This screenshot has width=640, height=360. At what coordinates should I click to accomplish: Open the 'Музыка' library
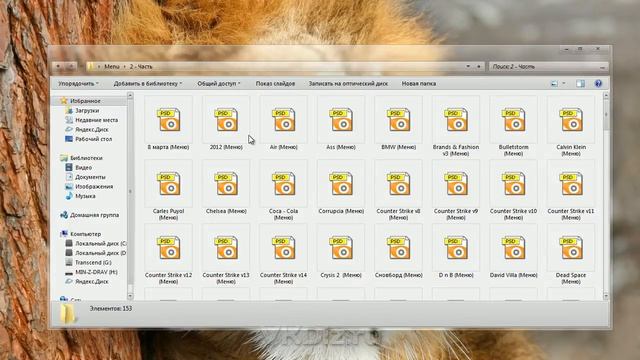pos(85,196)
